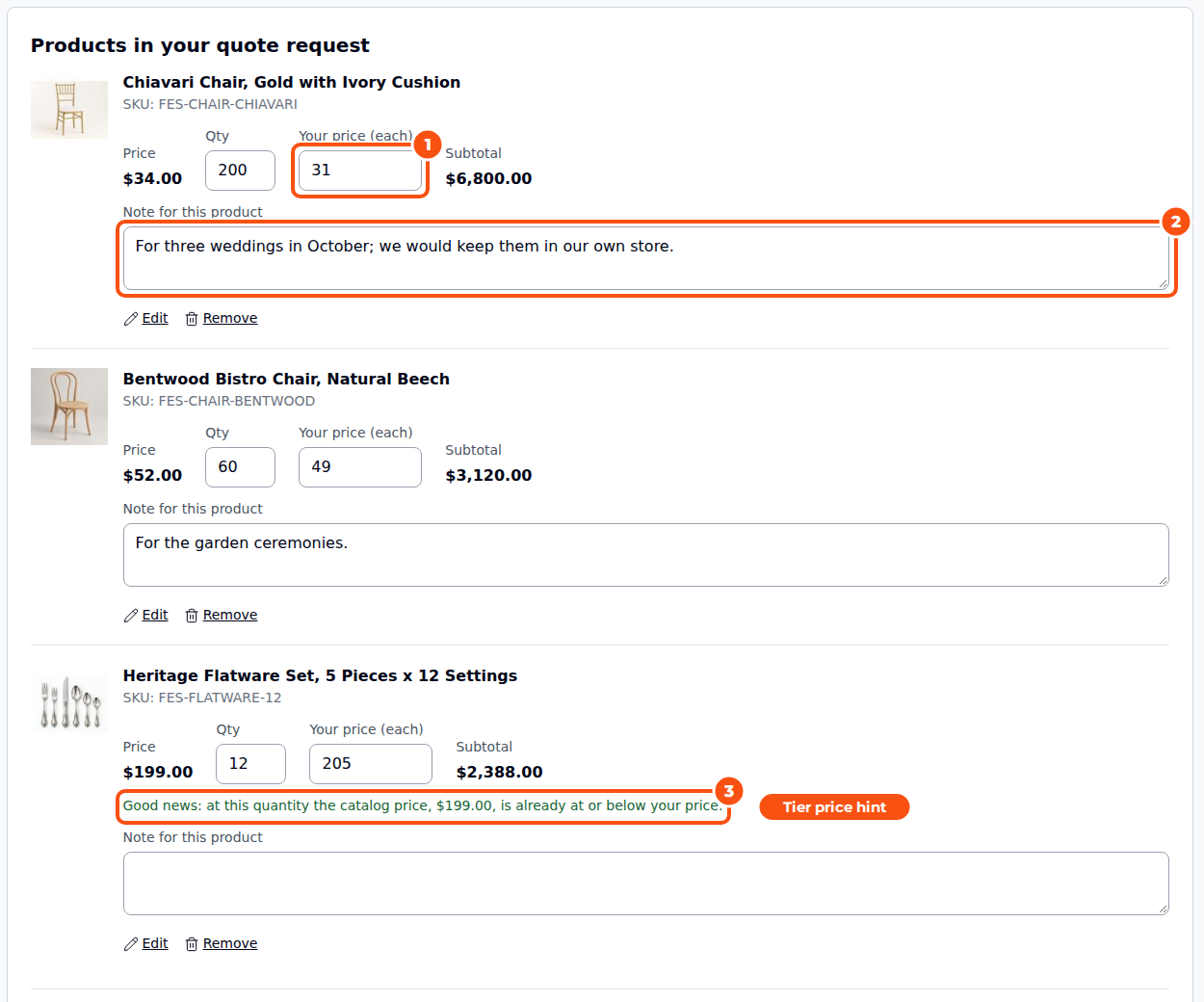Viewport: 1204px width, 1002px height.
Task: Click the $2,388.00 subtotal value
Action: tap(499, 772)
